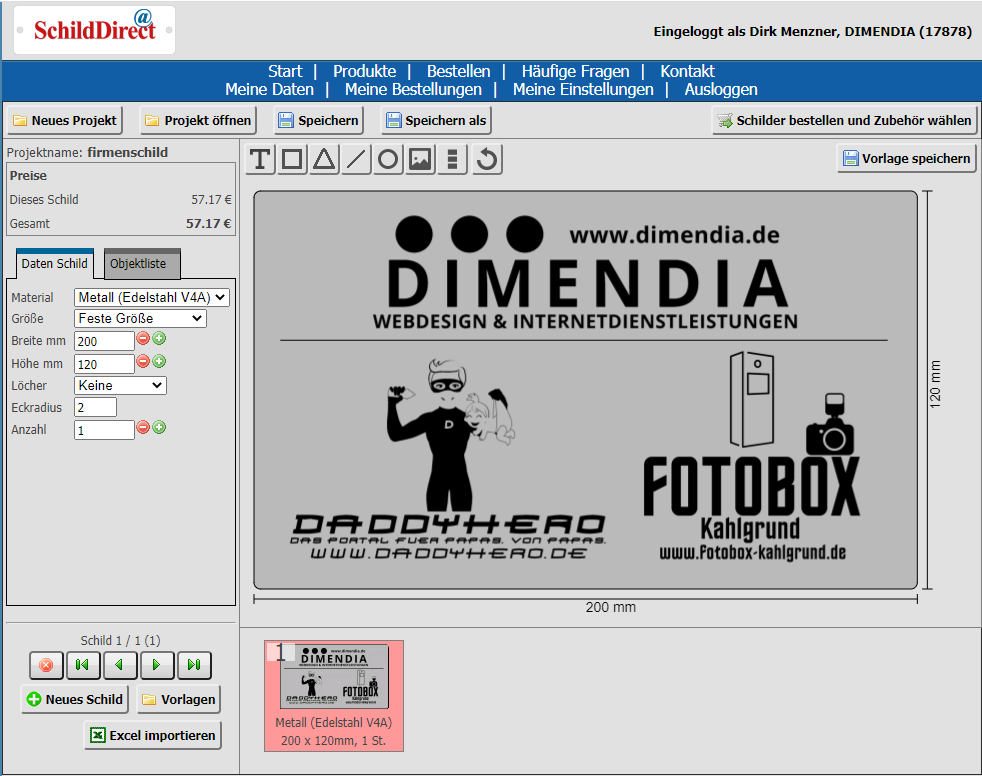Click the project name firmenschild
This screenshot has width=982, height=776.
128,152
